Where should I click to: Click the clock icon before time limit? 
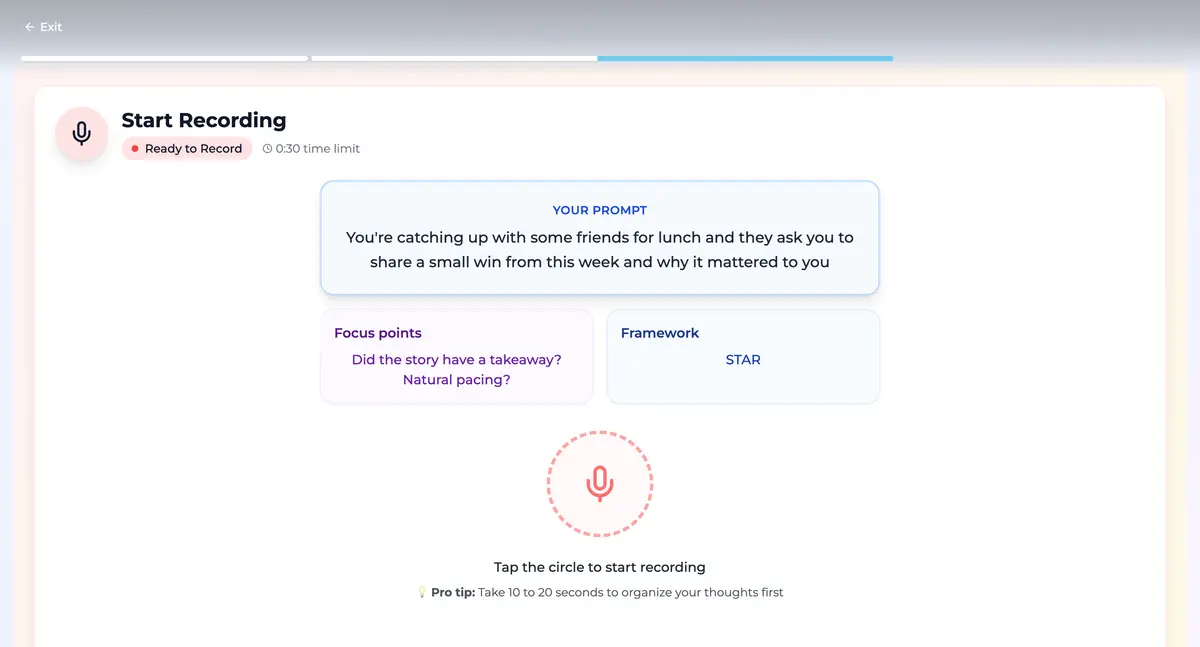coord(267,149)
